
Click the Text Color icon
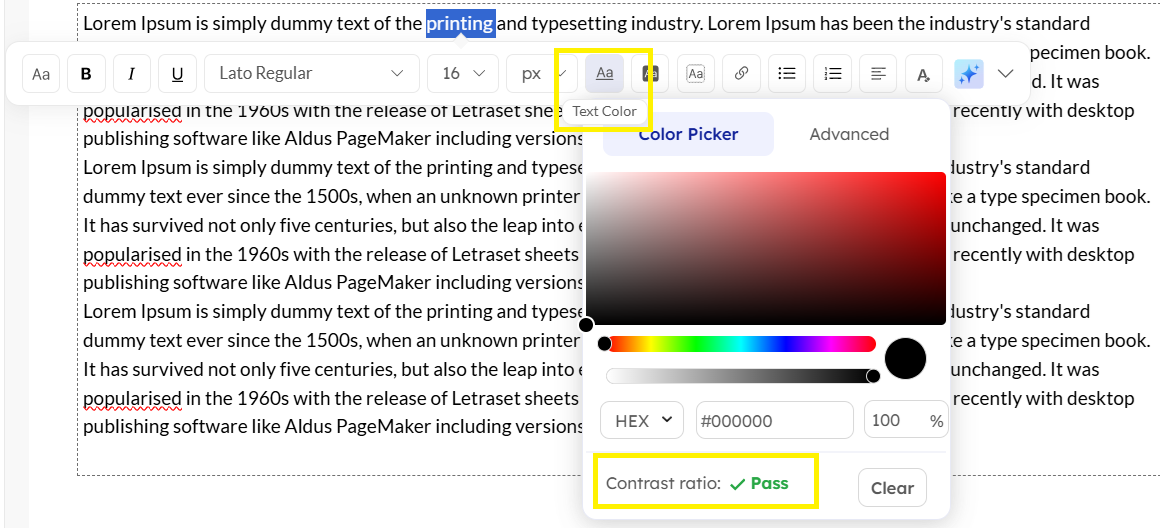(604, 73)
